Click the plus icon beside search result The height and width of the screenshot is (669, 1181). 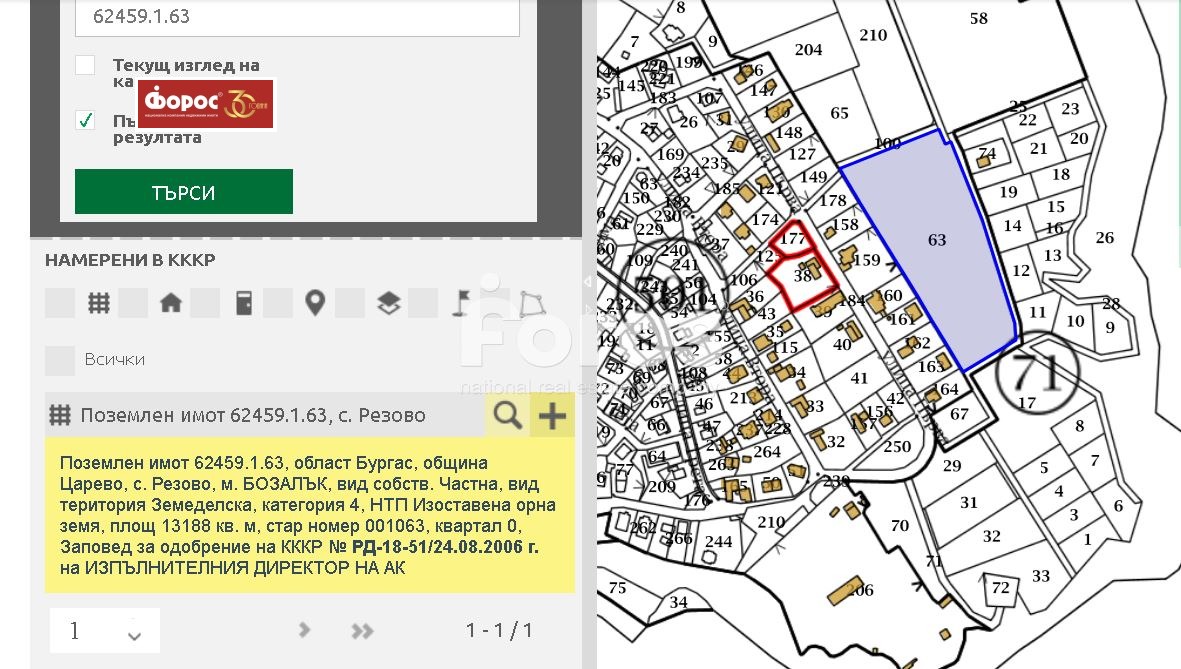(552, 415)
